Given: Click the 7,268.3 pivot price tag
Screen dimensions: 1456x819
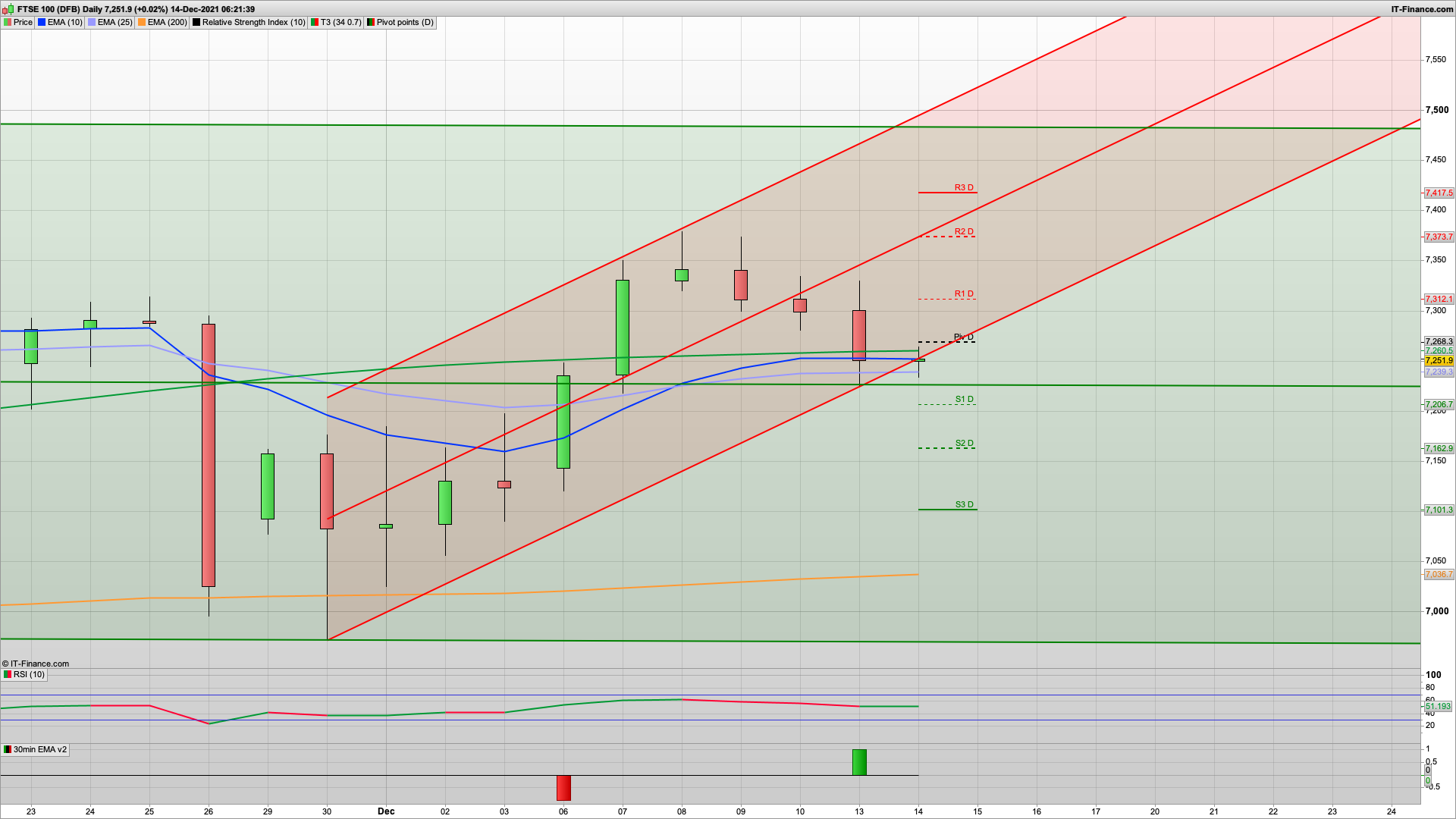Looking at the screenshot, I should click(1439, 341).
